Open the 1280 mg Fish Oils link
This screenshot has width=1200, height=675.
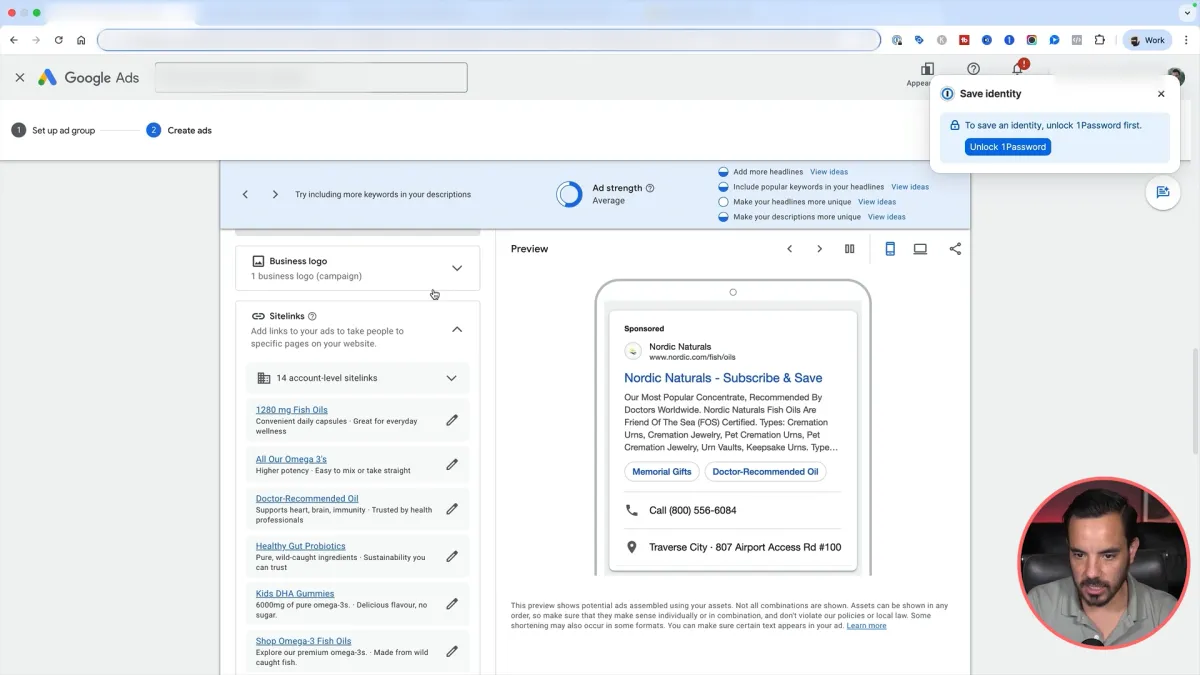pos(291,410)
